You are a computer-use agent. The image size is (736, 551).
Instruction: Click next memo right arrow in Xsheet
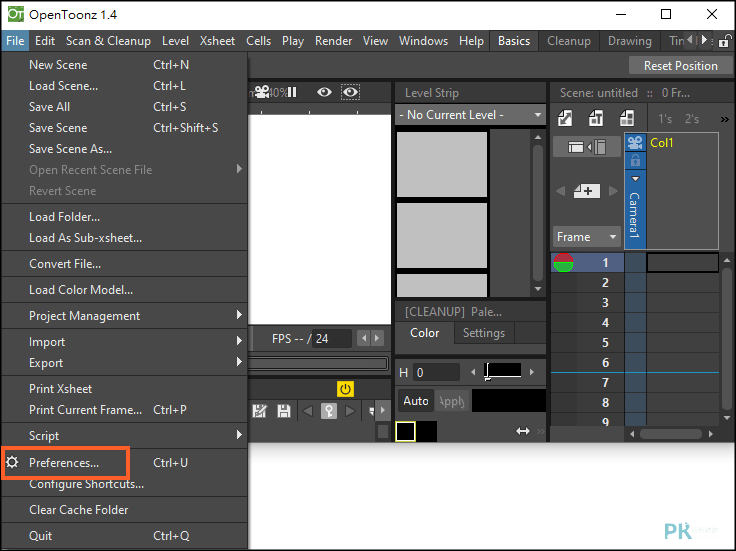click(613, 191)
